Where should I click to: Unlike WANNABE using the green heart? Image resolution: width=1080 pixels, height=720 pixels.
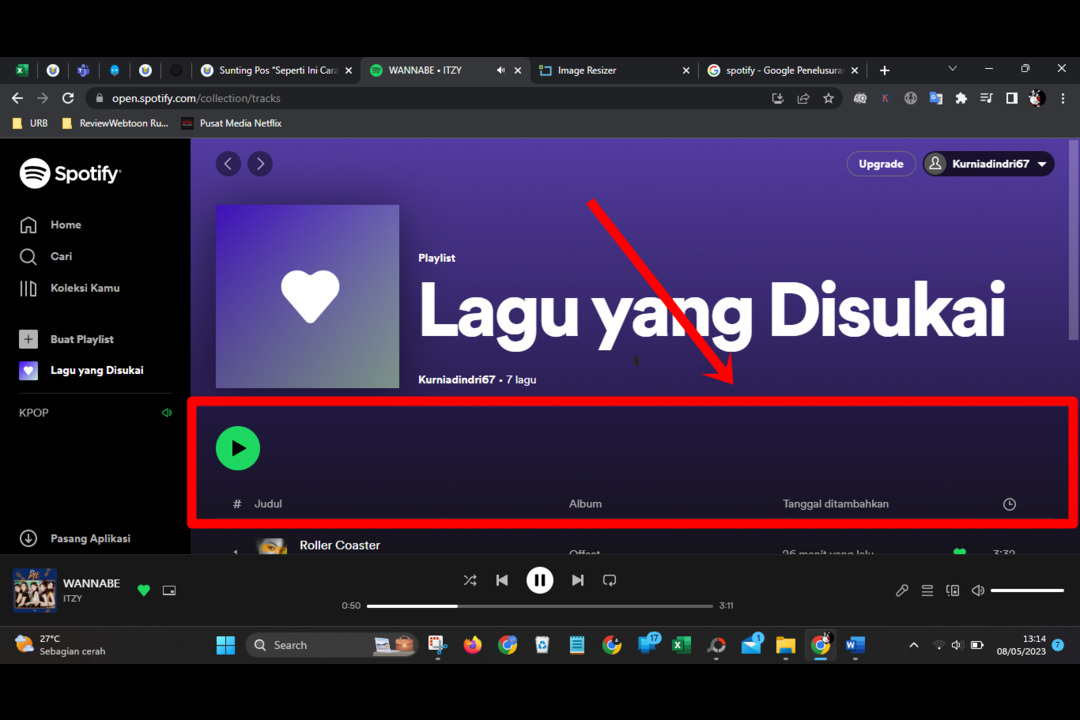144,590
